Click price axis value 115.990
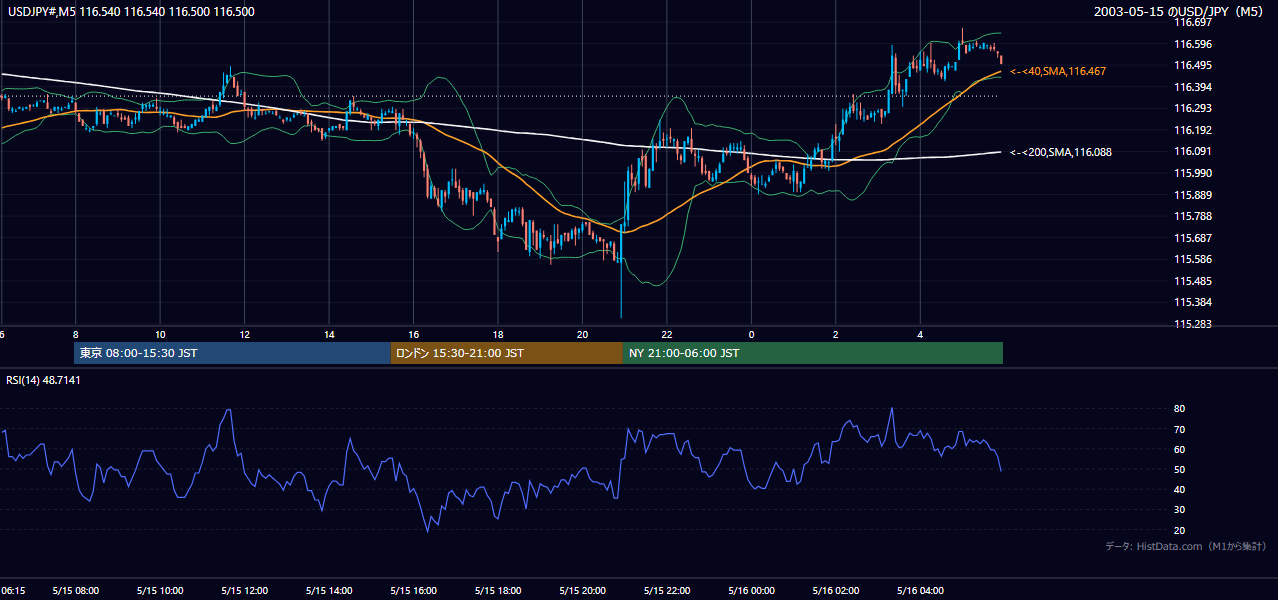This screenshot has width=1278, height=600. click(x=1192, y=173)
